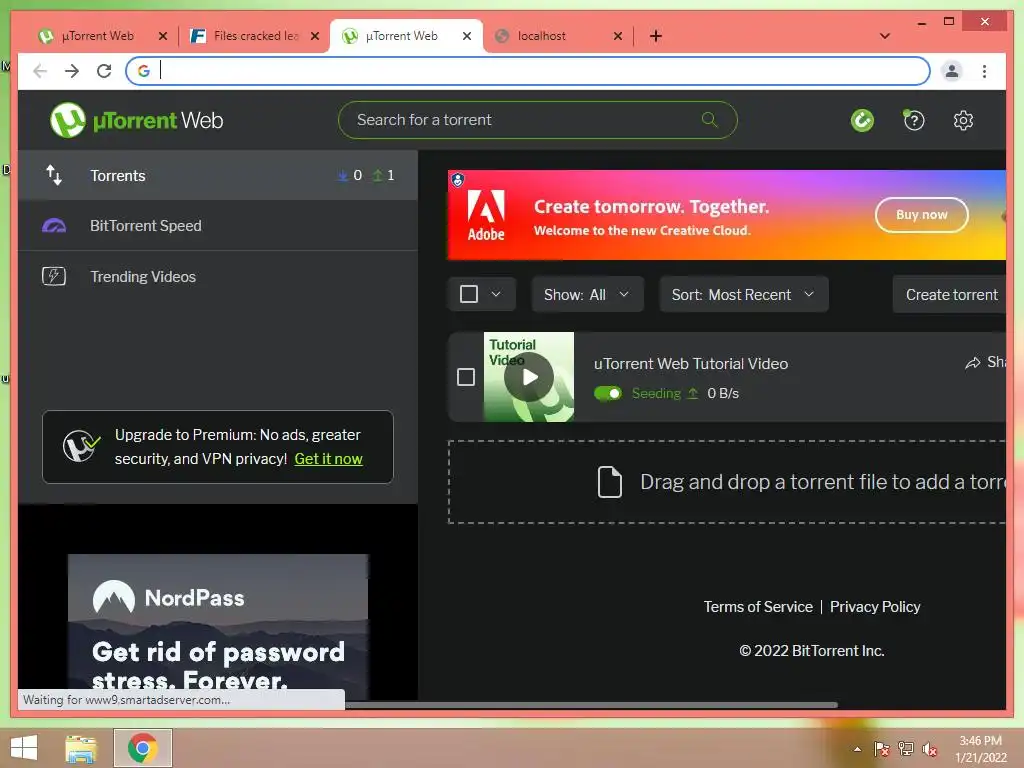1024x768 pixels.
Task: Open Chrome tab search chevron
Action: [x=884, y=36]
